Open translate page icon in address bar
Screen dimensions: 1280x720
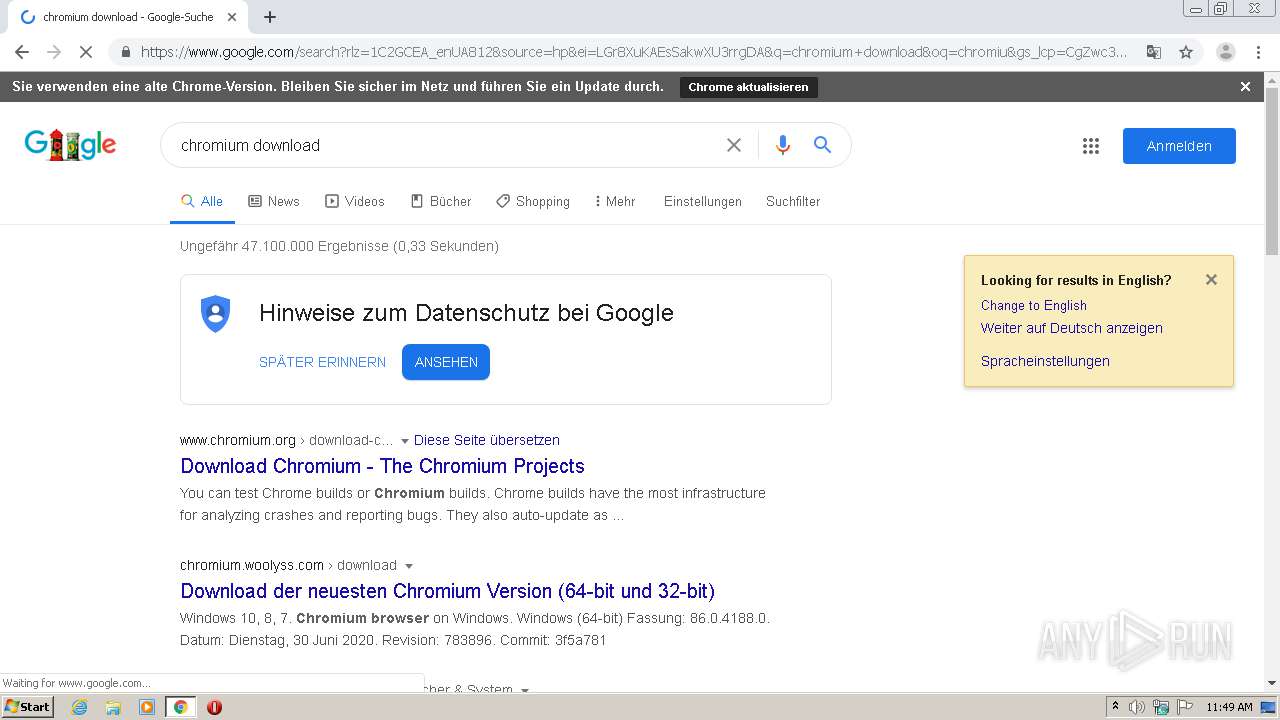point(1153,52)
